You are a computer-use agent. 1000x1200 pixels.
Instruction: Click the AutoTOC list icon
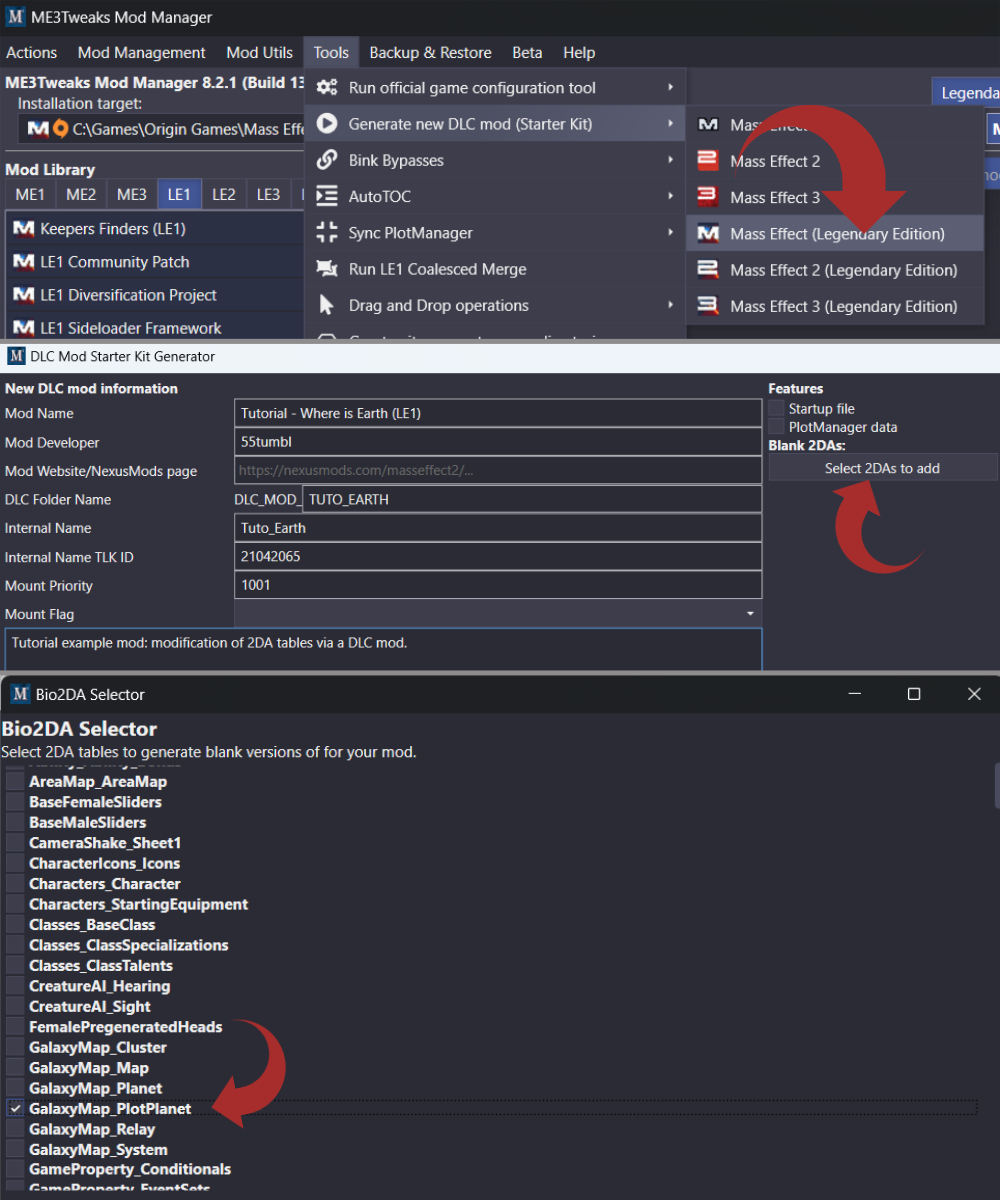pyautogui.click(x=327, y=196)
